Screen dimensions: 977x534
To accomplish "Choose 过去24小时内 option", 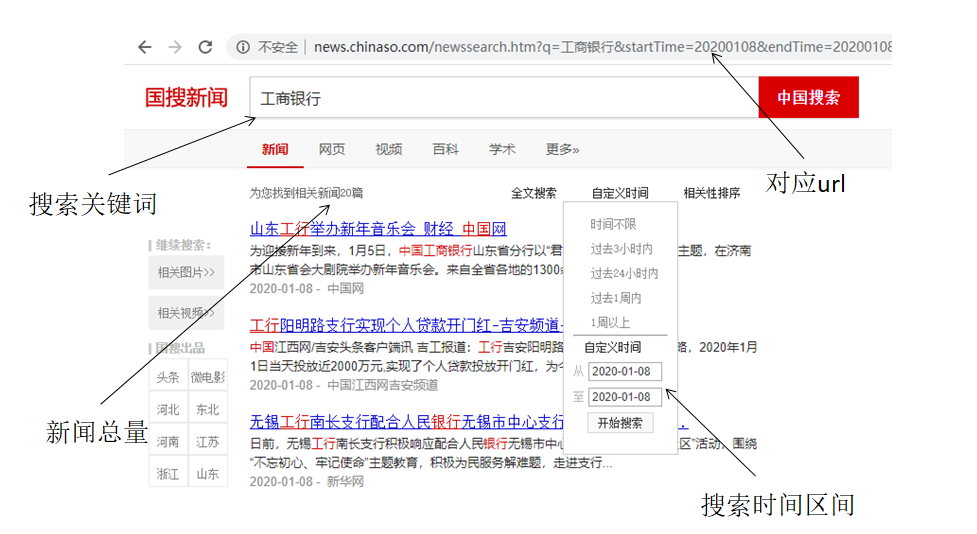I will 624,274.
